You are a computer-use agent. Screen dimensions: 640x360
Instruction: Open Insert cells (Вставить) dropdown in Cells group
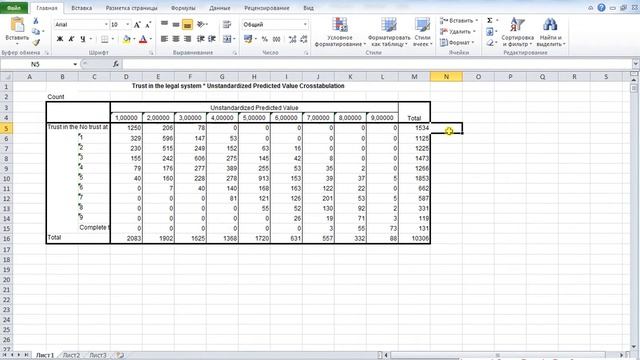[459, 20]
